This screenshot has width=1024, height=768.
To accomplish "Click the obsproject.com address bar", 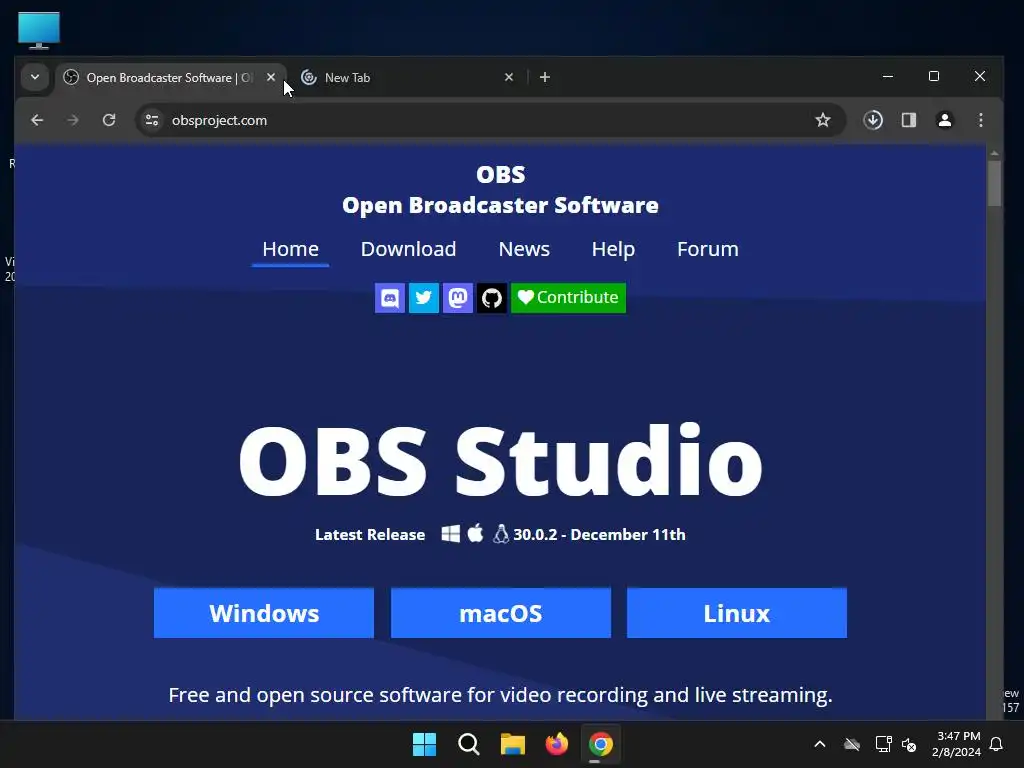I will [x=490, y=120].
